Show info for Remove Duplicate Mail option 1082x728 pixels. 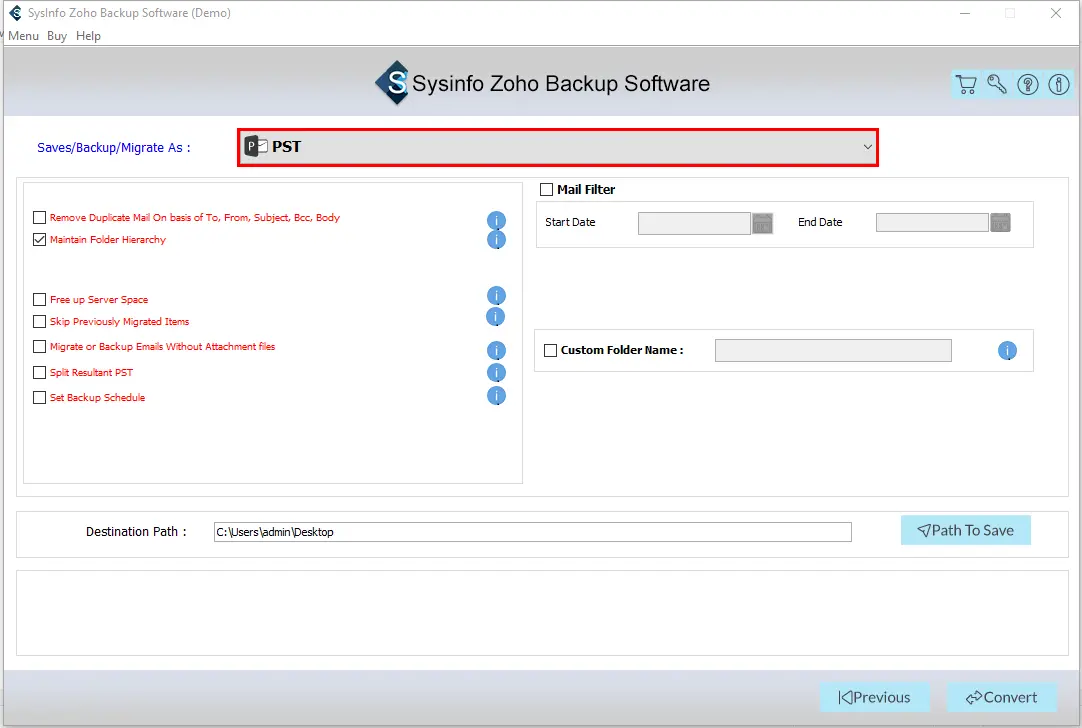tap(496, 220)
